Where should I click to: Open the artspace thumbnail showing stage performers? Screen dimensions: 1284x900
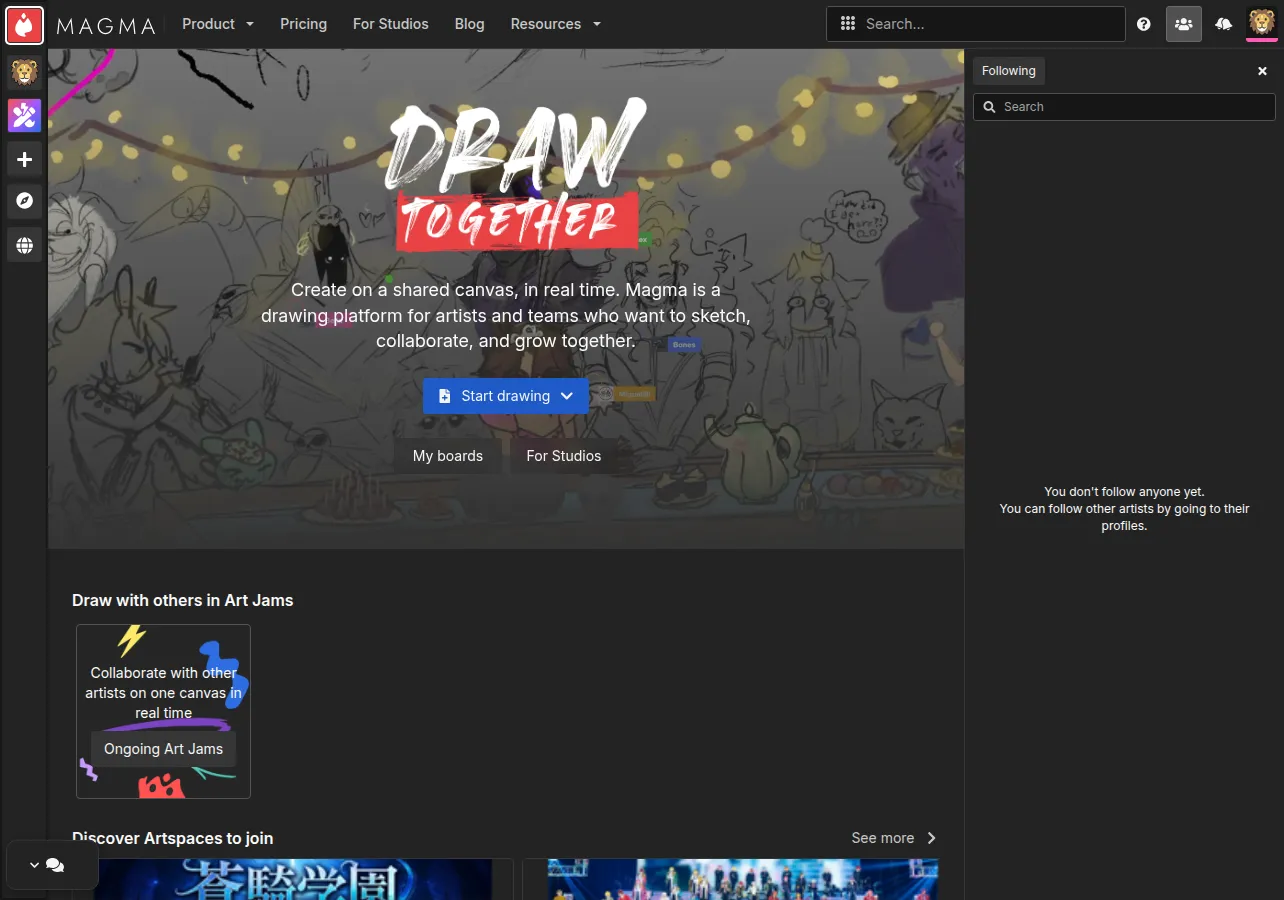(743, 879)
